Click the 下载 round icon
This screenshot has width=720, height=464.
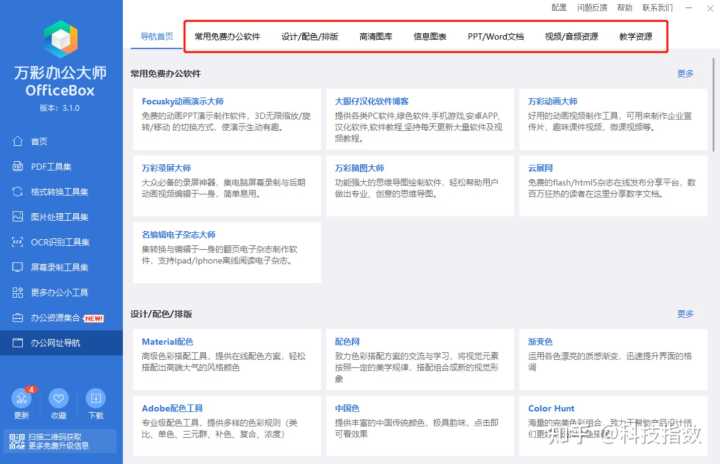coord(96,398)
